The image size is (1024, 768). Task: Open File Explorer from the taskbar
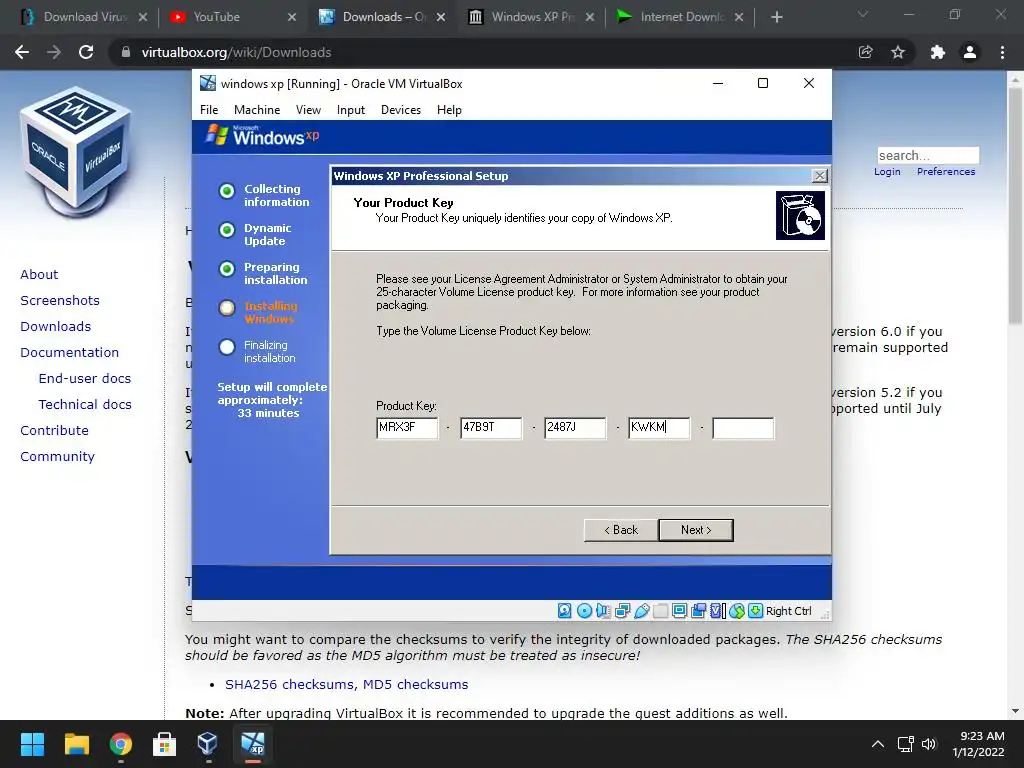[x=76, y=744]
